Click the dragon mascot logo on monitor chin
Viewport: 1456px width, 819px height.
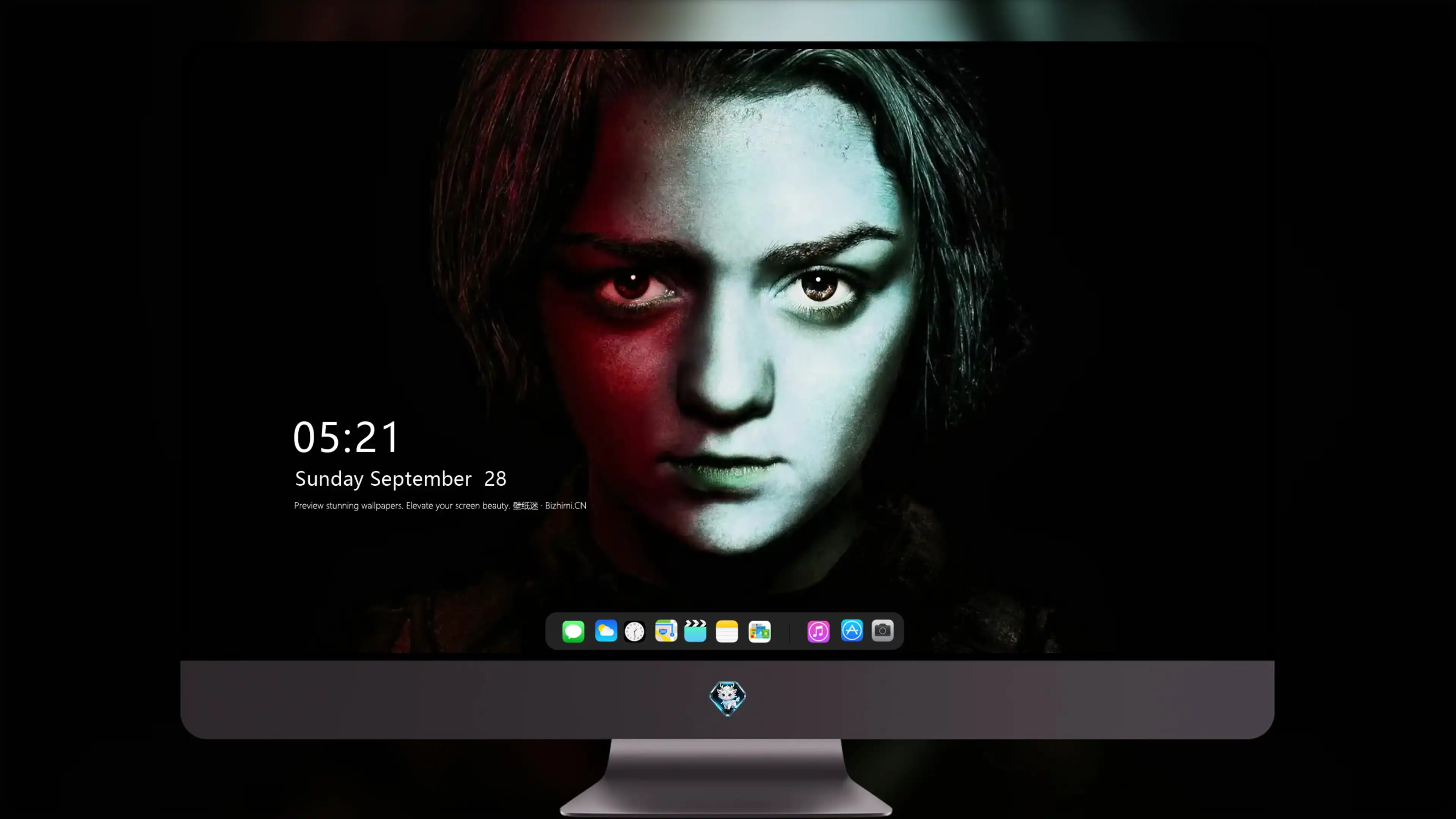(x=728, y=698)
